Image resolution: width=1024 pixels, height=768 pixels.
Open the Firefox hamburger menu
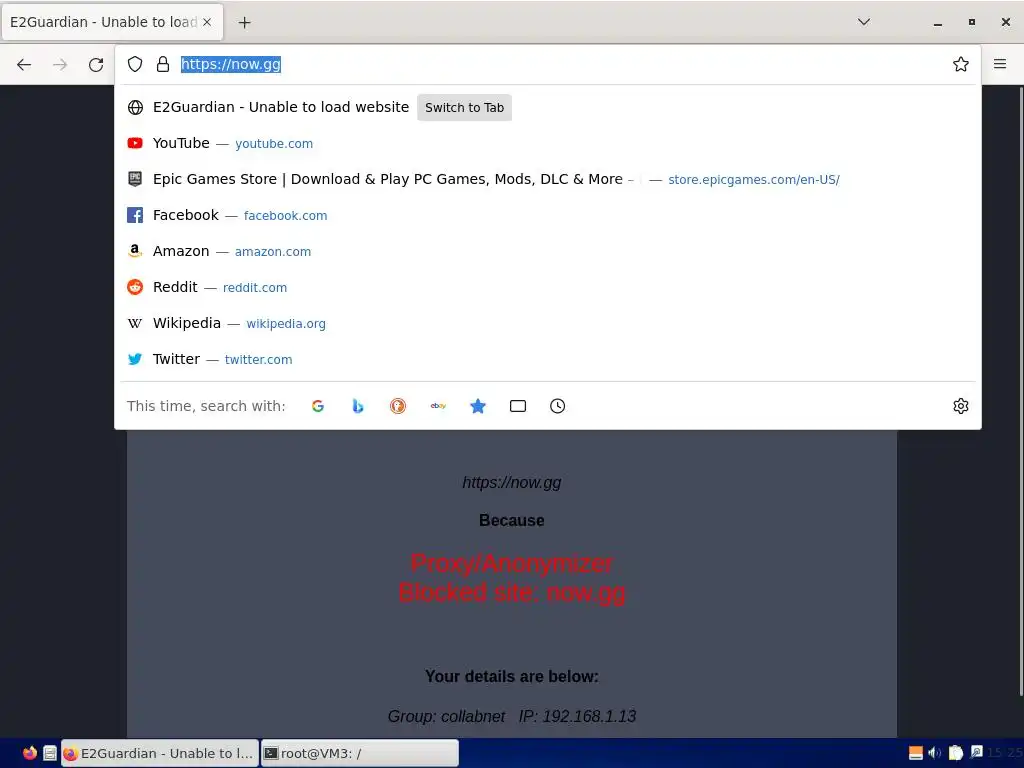point(1000,64)
